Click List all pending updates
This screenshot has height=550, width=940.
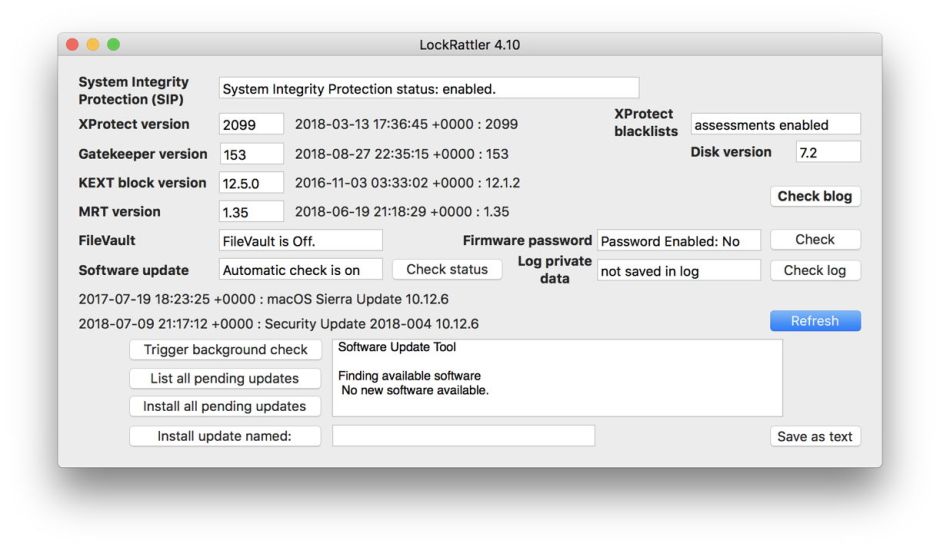pyautogui.click(x=225, y=378)
